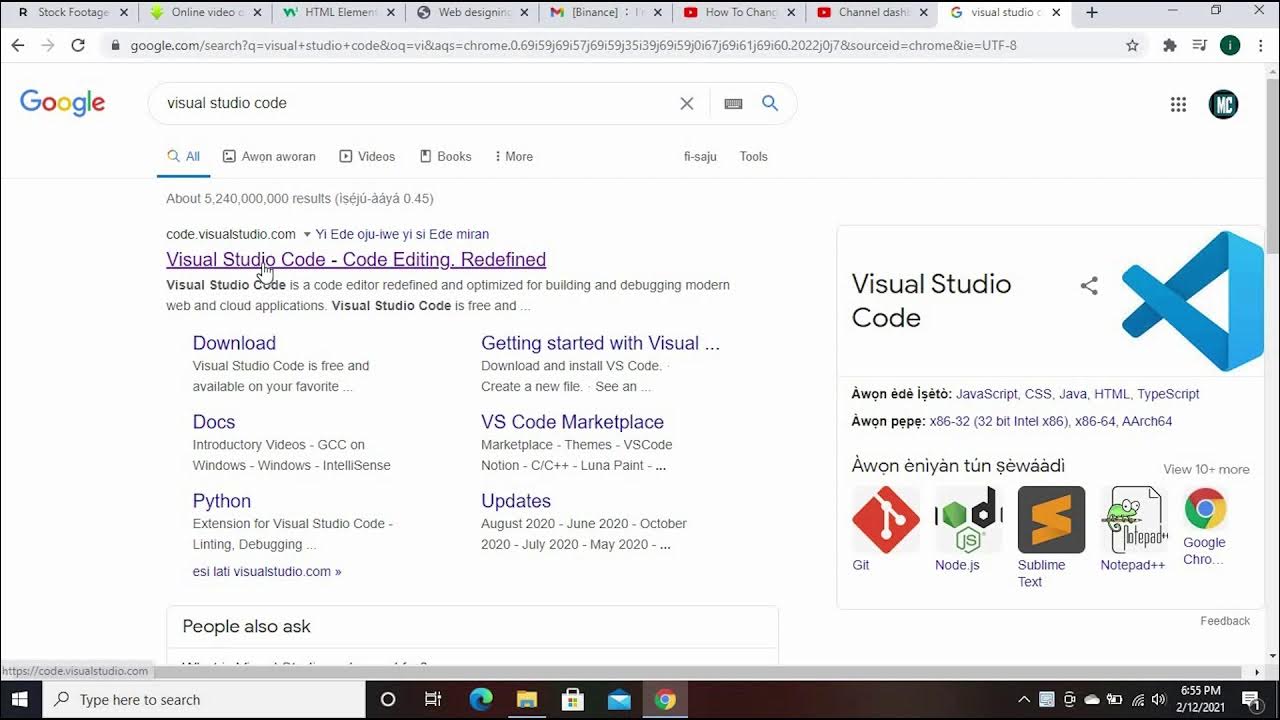Open the JavaScript language link
The image size is (1280, 720).
point(987,394)
